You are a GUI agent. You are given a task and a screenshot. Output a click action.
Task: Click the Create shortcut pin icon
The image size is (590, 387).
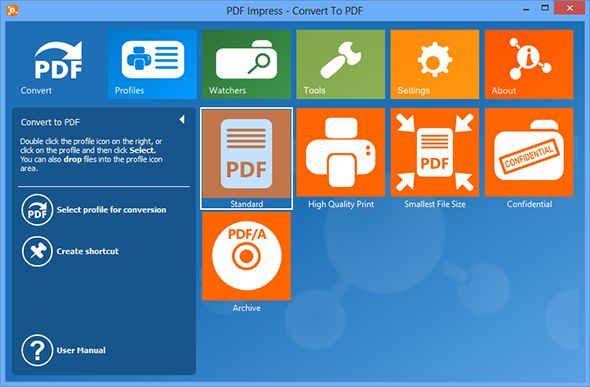pyautogui.click(x=37, y=252)
